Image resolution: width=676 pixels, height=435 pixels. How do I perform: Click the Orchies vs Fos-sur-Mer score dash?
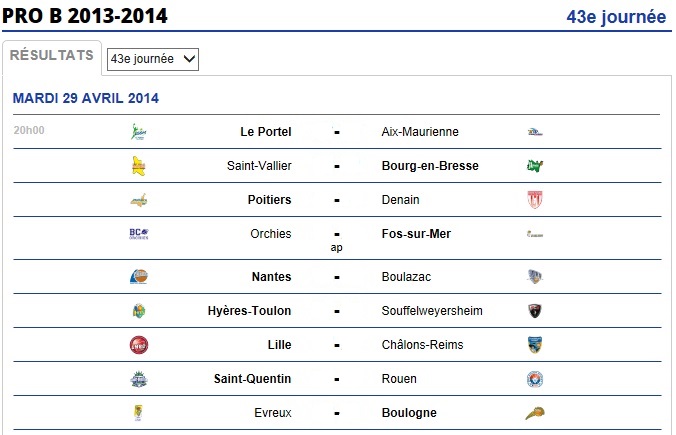coord(337,235)
